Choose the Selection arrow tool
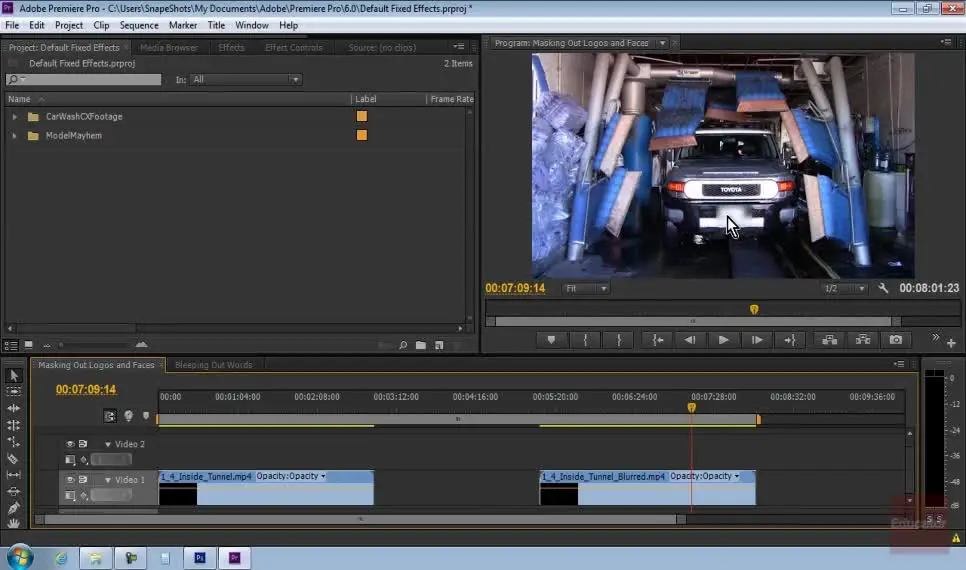The width and height of the screenshot is (966, 570). click(13, 376)
